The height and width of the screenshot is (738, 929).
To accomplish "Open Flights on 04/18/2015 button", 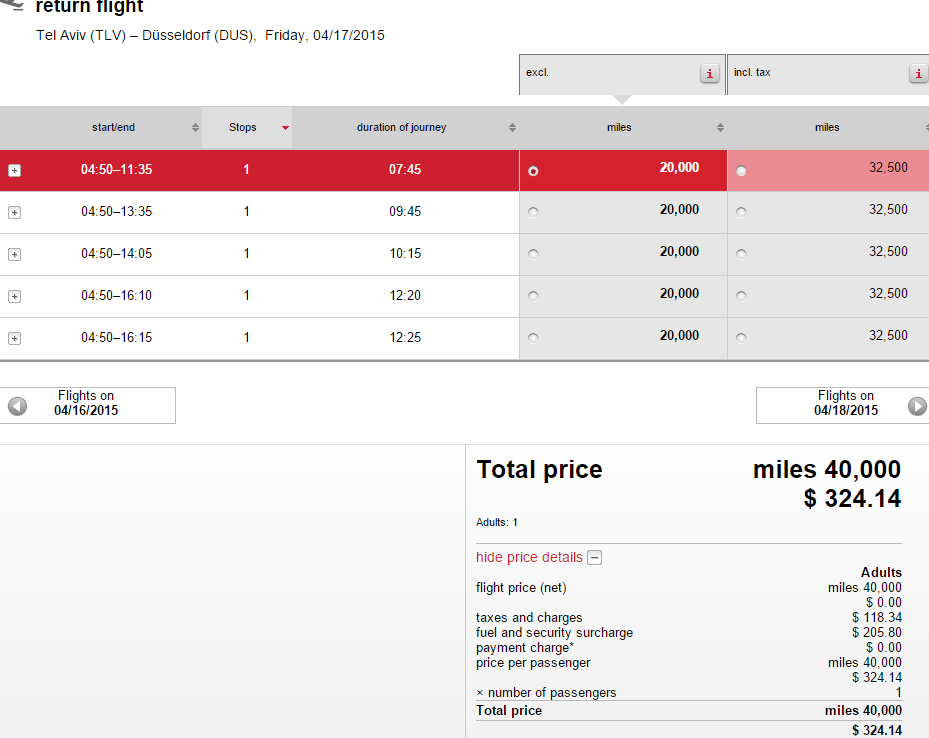I will (842, 406).
